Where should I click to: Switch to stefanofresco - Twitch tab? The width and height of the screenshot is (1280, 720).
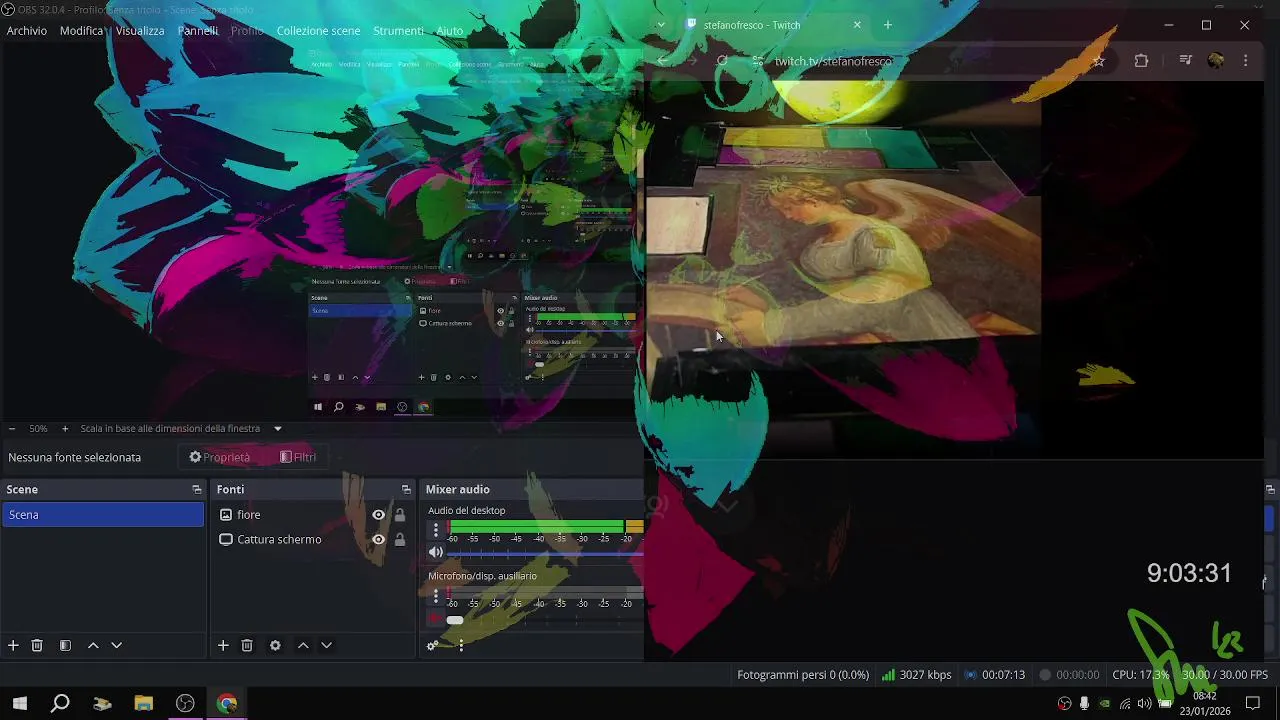[771, 25]
